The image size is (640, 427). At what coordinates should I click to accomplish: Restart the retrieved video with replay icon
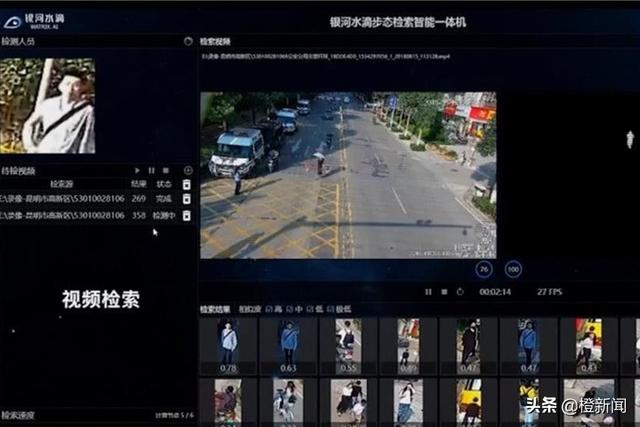pos(460,292)
